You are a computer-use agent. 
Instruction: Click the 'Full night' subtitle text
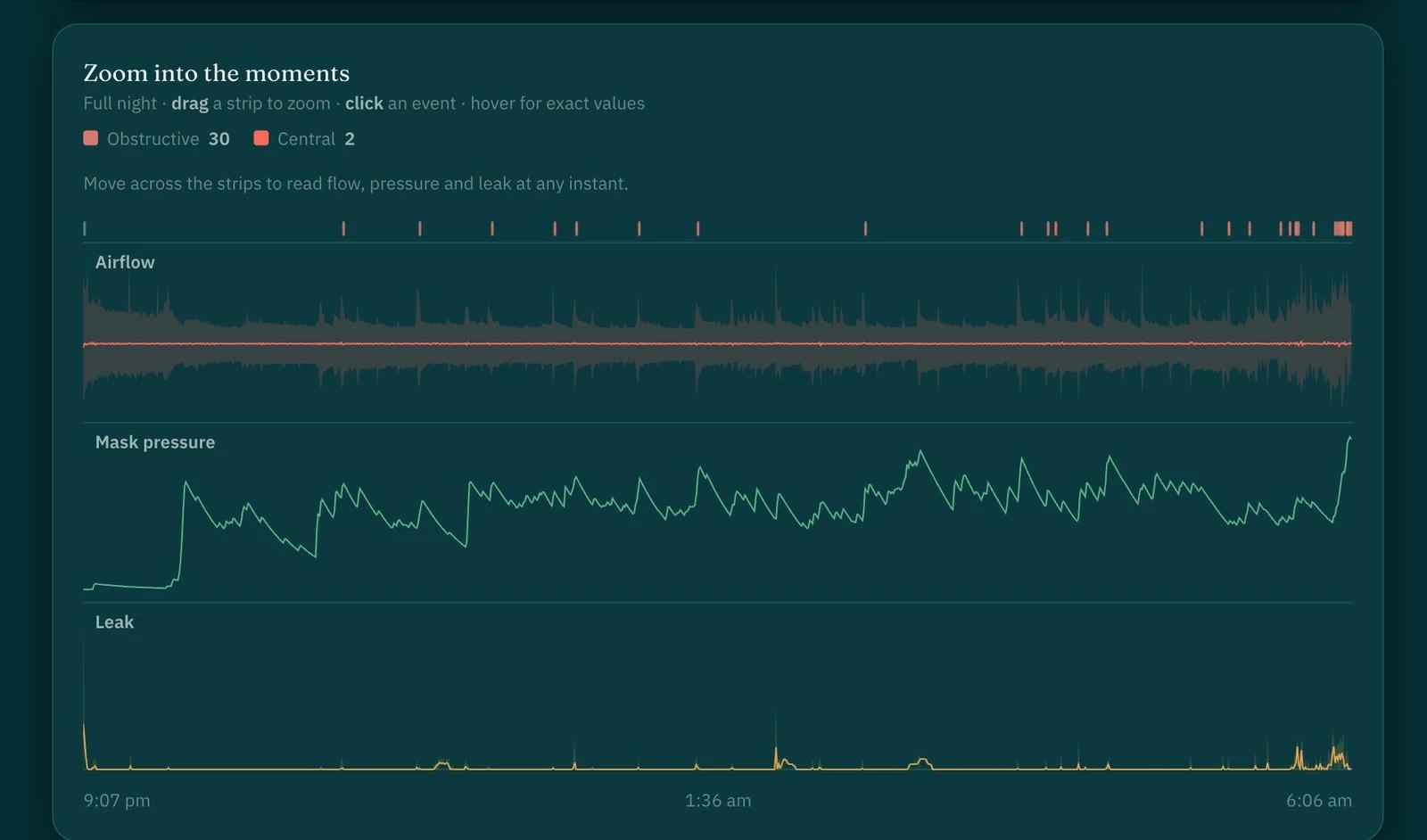pos(120,103)
